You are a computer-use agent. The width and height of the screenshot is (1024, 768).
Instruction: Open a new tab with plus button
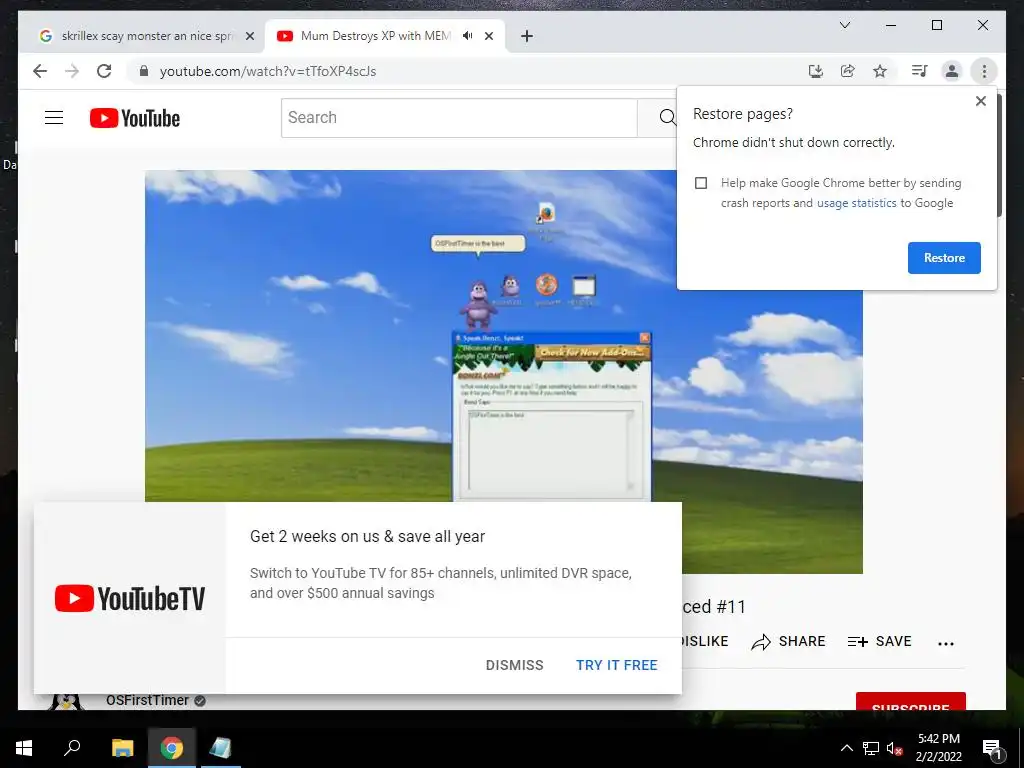[x=526, y=36]
